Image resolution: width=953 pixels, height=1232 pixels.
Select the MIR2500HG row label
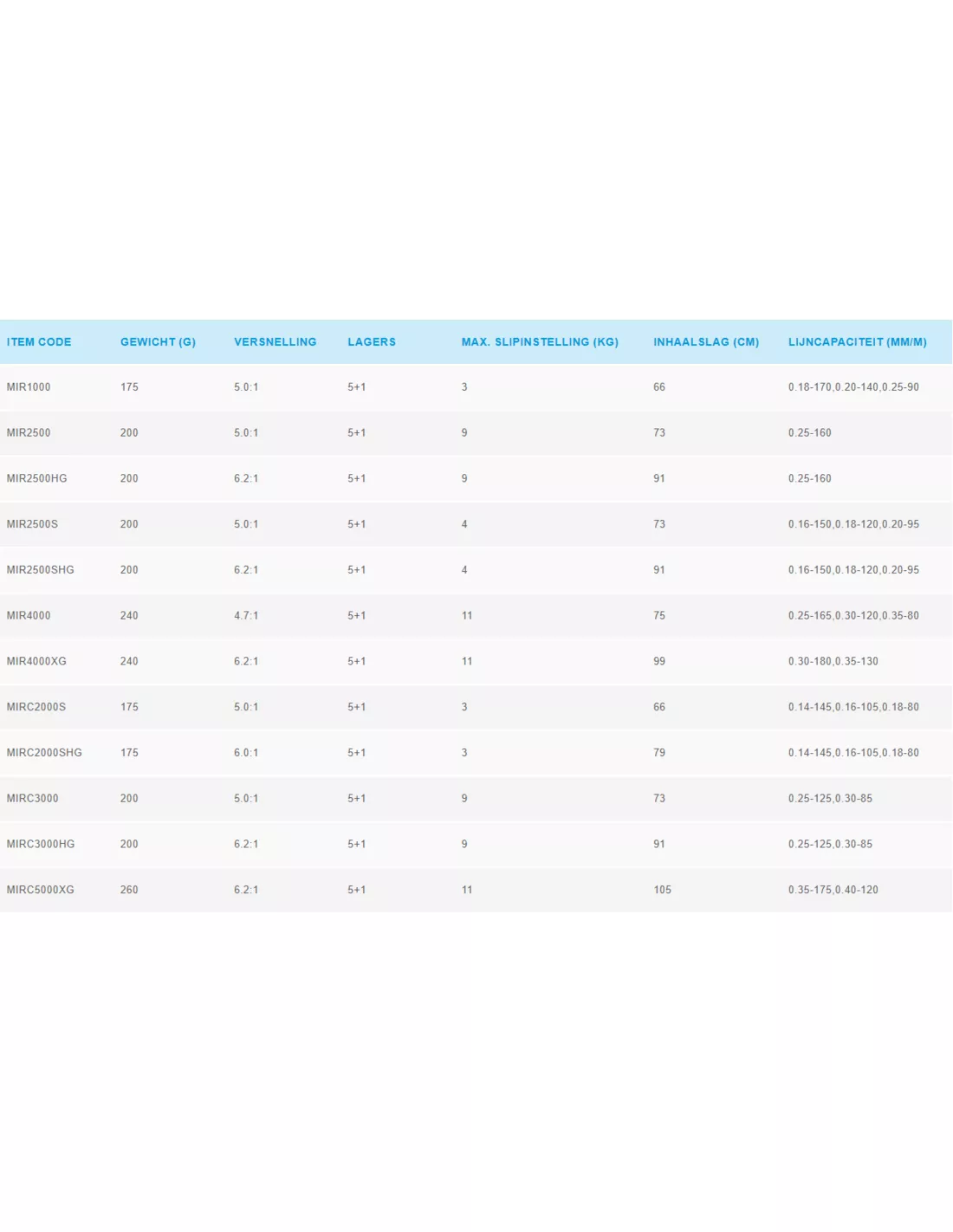coord(36,479)
